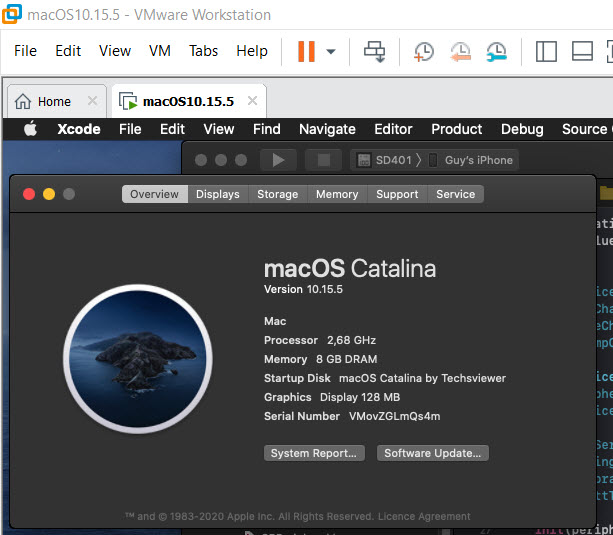The width and height of the screenshot is (613, 535).
Task: Click the Startup Disk macOS Catalina by Techsviewer
Action: point(385,378)
